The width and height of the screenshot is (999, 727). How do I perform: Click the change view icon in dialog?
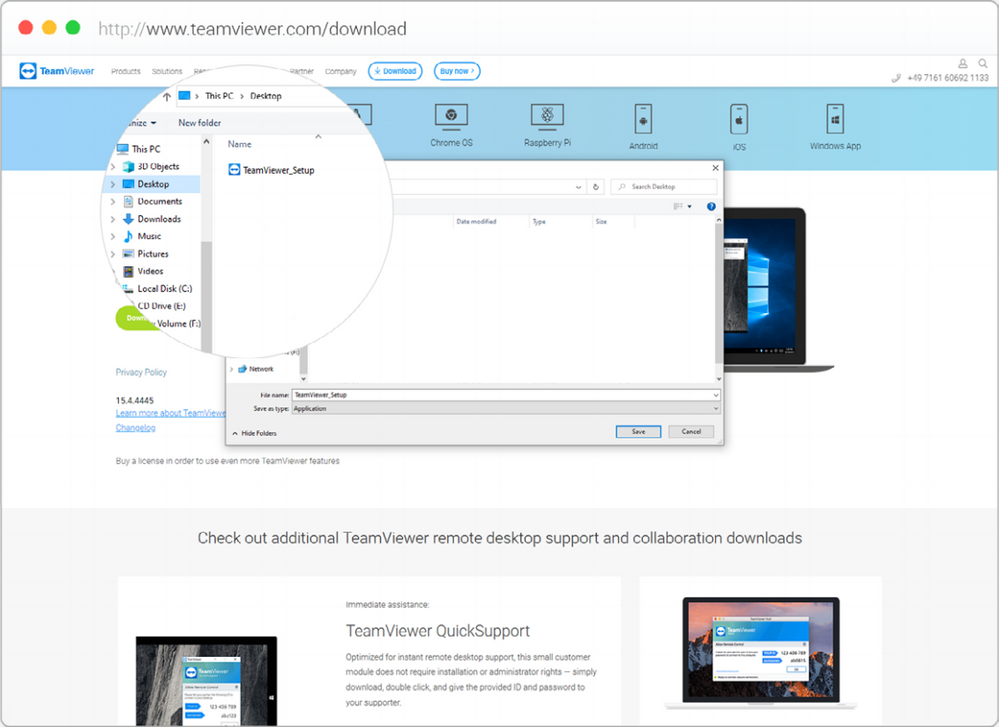click(678, 206)
